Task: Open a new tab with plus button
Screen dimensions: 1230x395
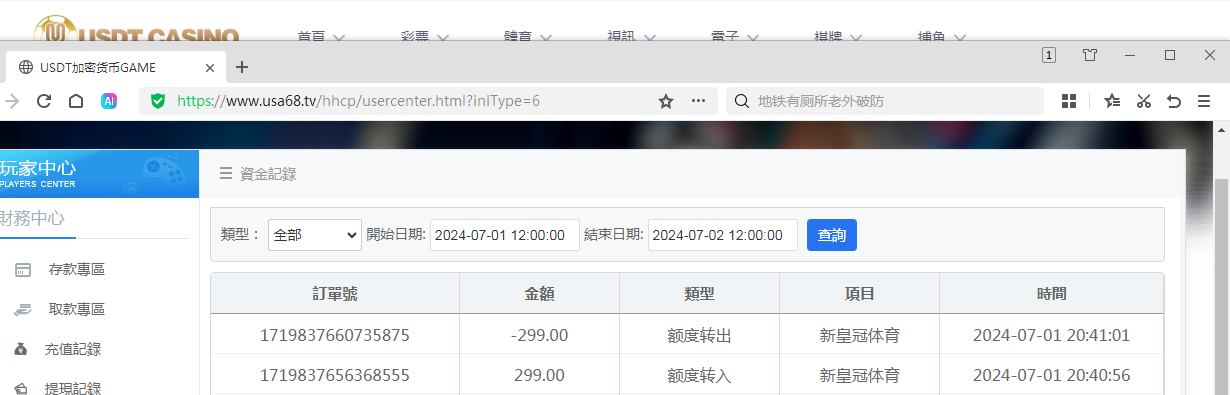Action: [242, 67]
